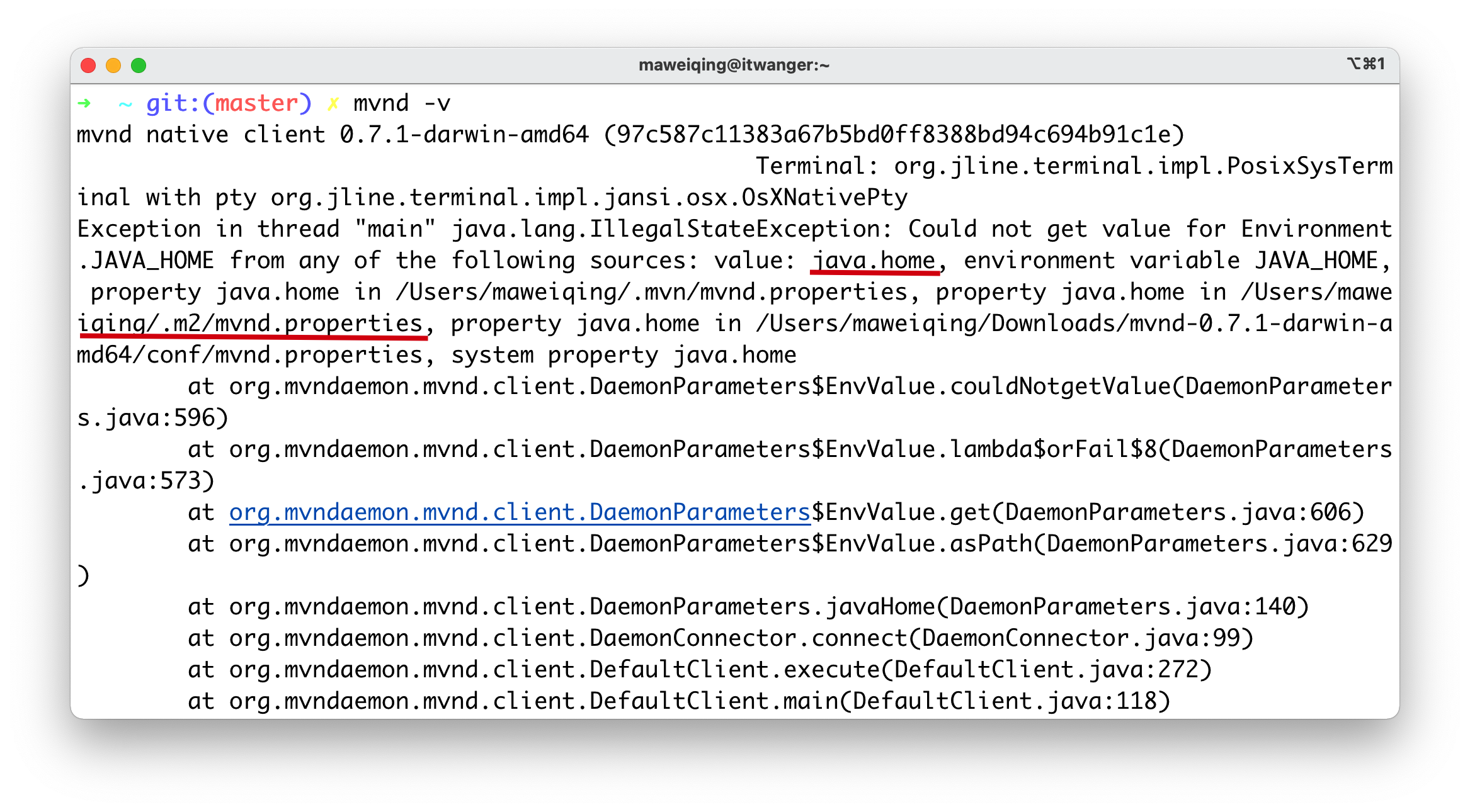Open the org.mvndaemon.mvnd.client.DaemonParameters blue link
The image size is (1470, 812).
coord(520,512)
